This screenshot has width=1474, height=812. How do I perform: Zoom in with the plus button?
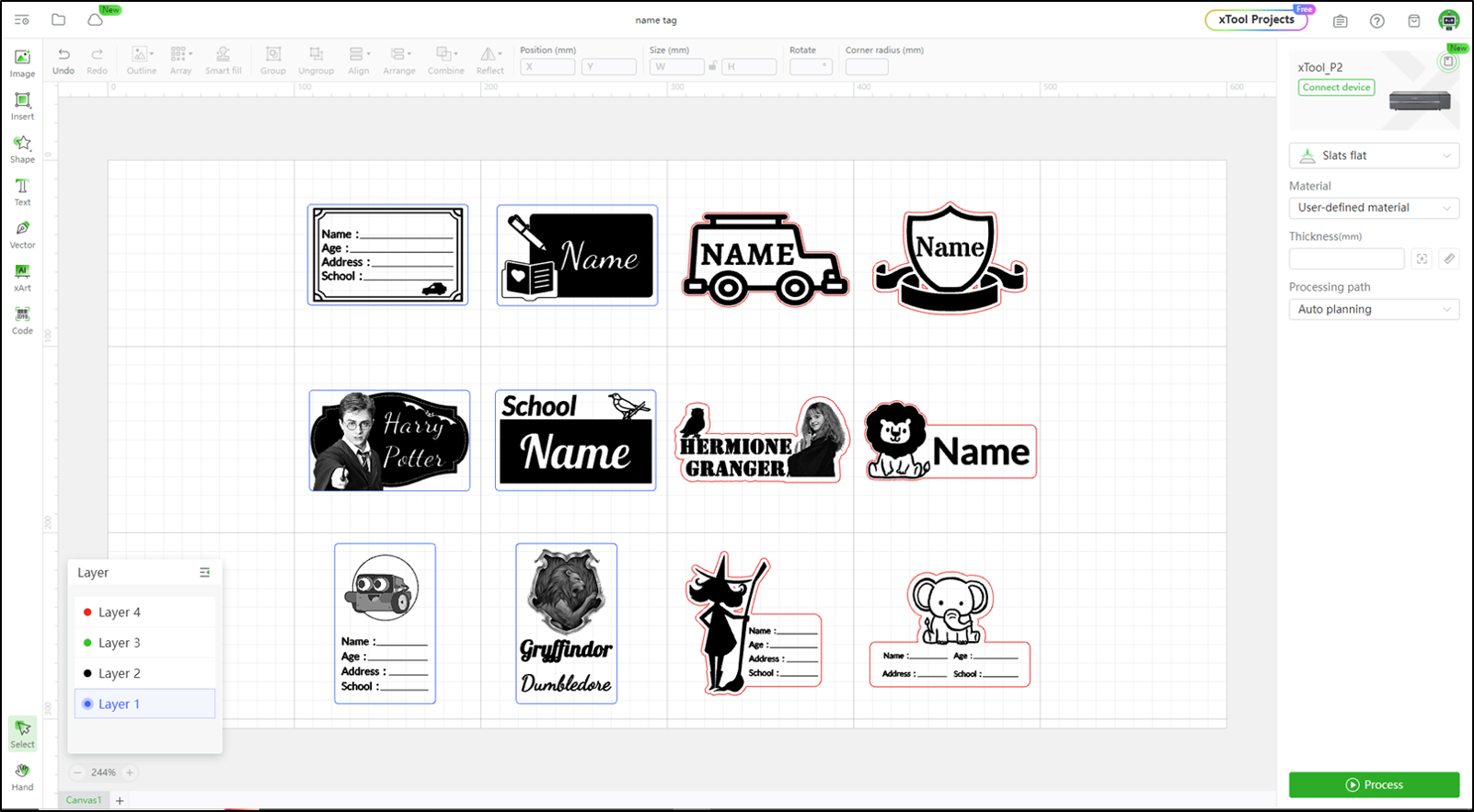130,772
